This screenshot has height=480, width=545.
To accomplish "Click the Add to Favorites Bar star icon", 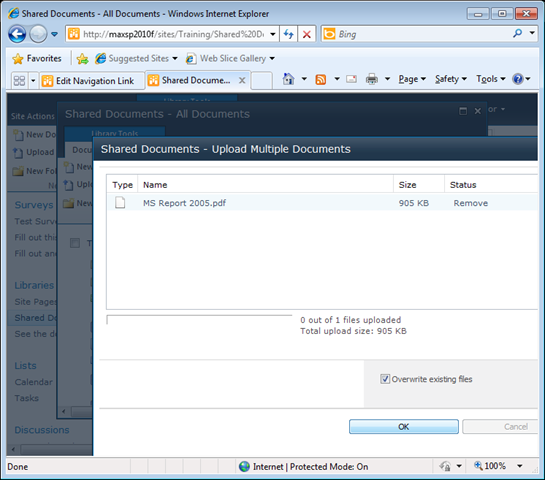I will [x=82, y=59].
